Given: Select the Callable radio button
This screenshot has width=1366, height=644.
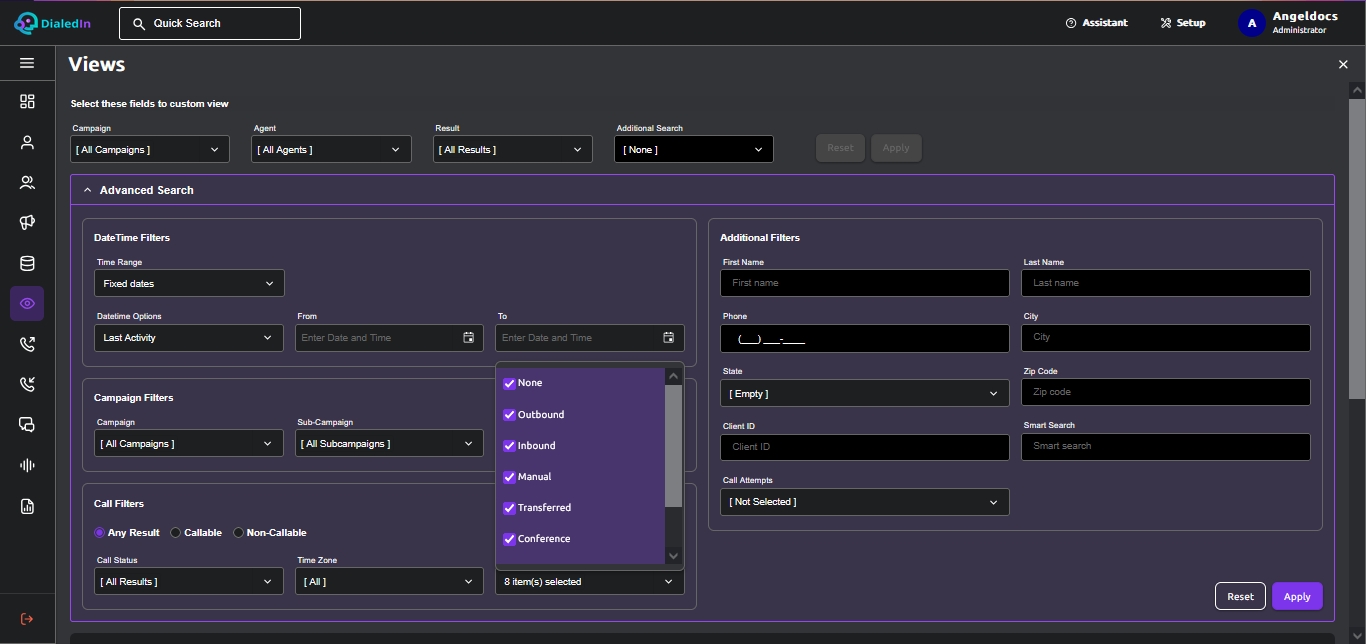Looking at the screenshot, I should click(176, 533).
